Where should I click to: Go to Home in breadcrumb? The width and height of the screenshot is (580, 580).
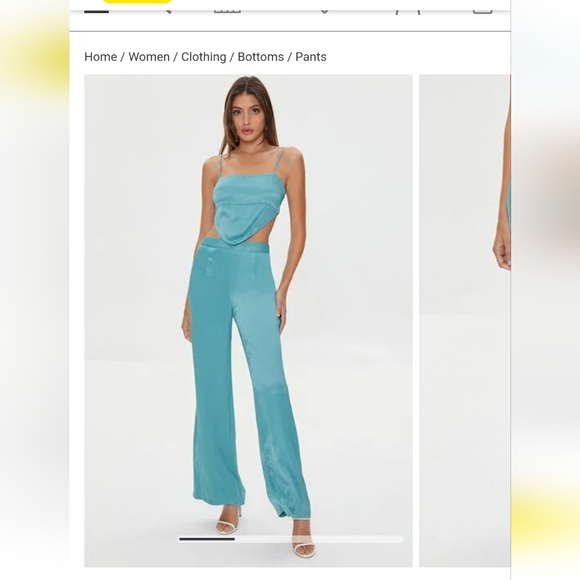point(100,57)
